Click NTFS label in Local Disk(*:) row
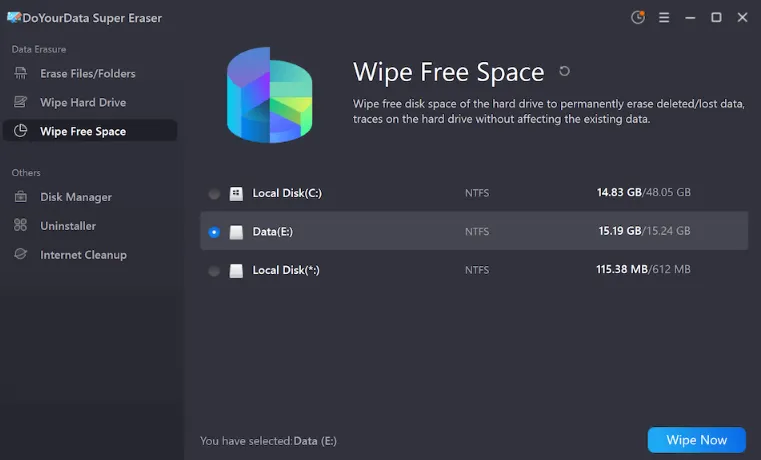761x460 pixels. pos(477,270)
